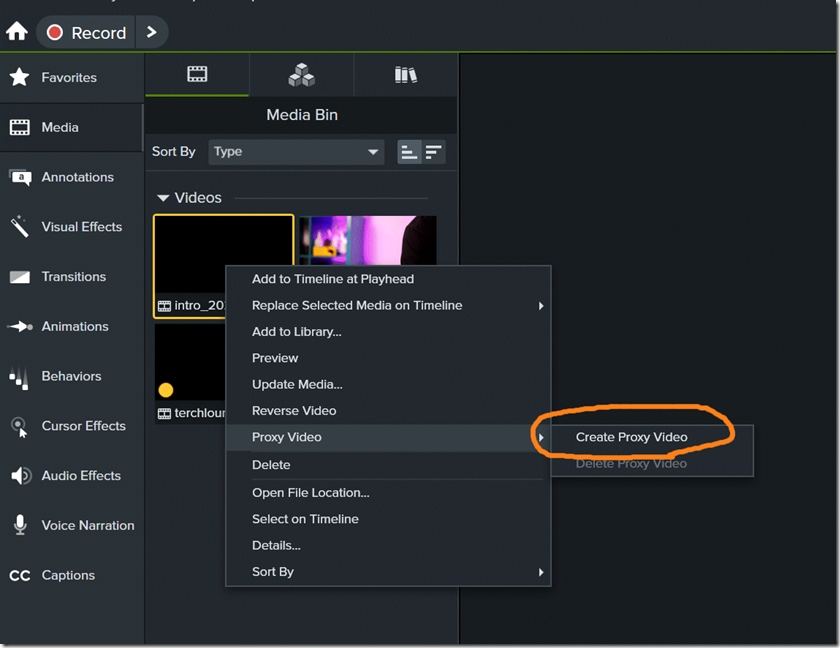Open the Sort By submenu in context menu
This screenshot has height=648, width=840.
click(388, 572)
